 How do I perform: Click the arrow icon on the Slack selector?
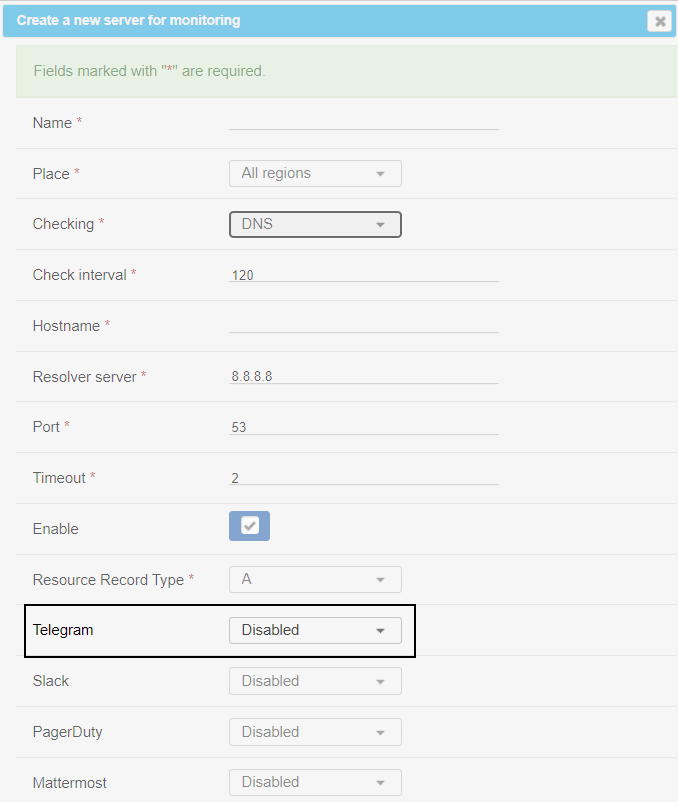pyautogui.click(x=382, y=681)
